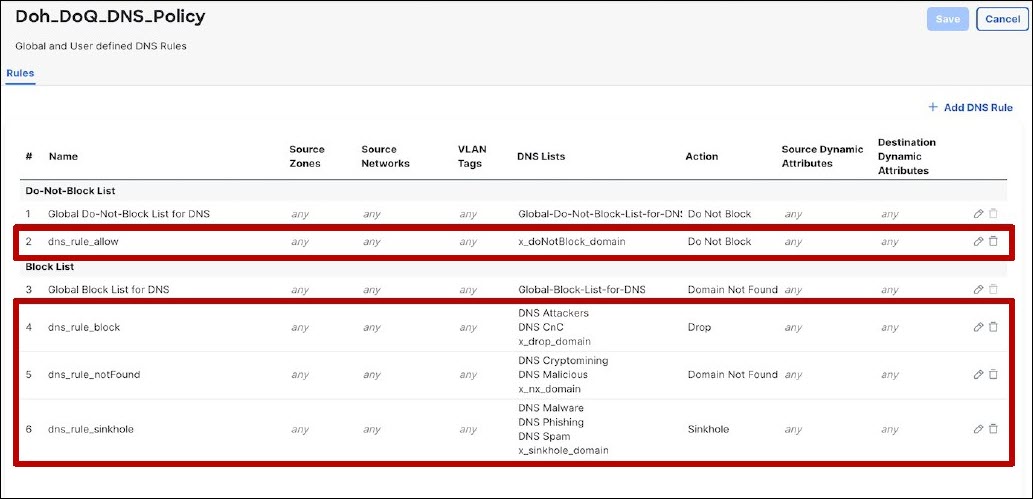Select the dns_rule_sinkhole rule name
Screen dimensions: 1033x499
[91, 429]
